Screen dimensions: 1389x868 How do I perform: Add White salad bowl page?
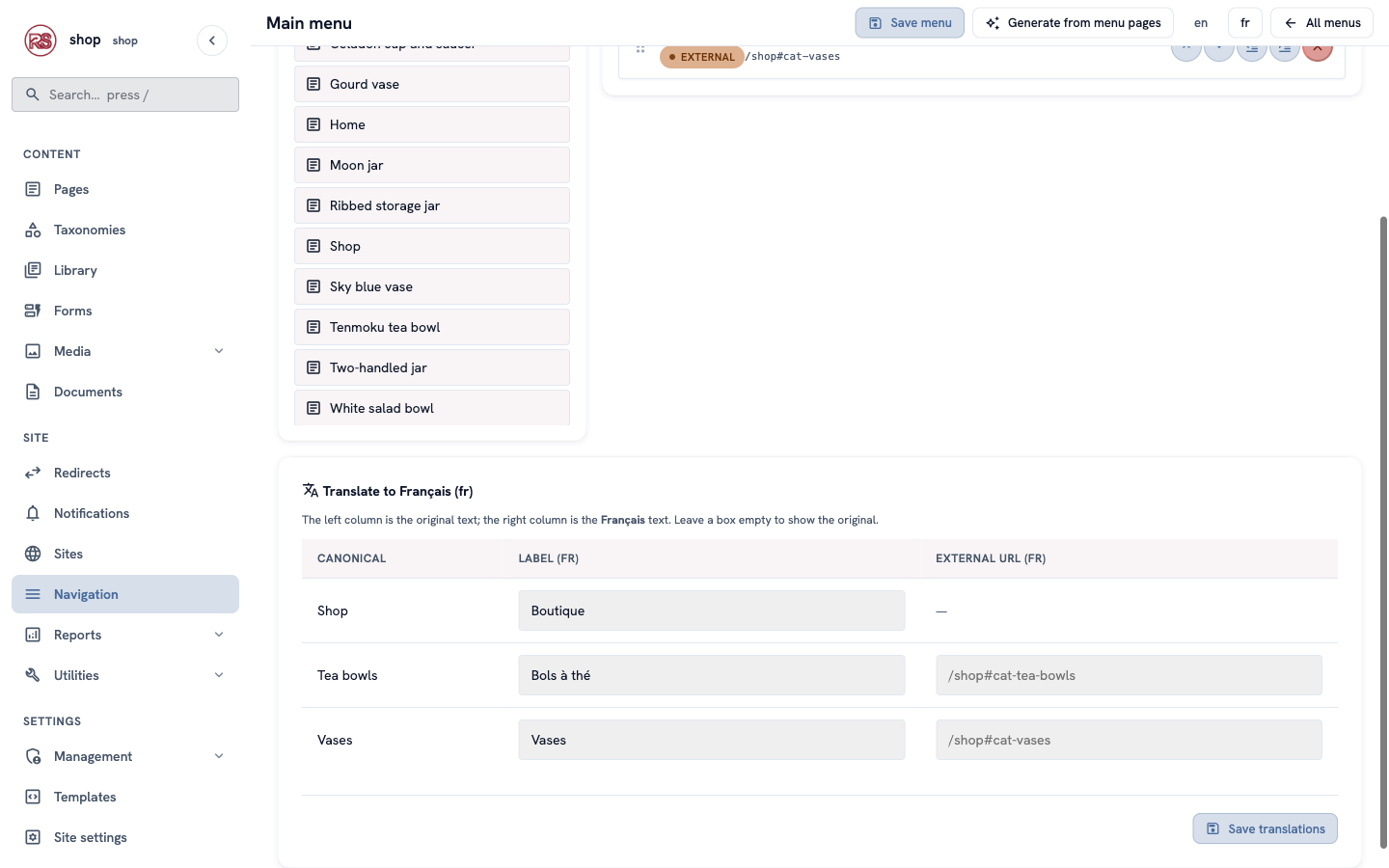click(x=432, y=408)
